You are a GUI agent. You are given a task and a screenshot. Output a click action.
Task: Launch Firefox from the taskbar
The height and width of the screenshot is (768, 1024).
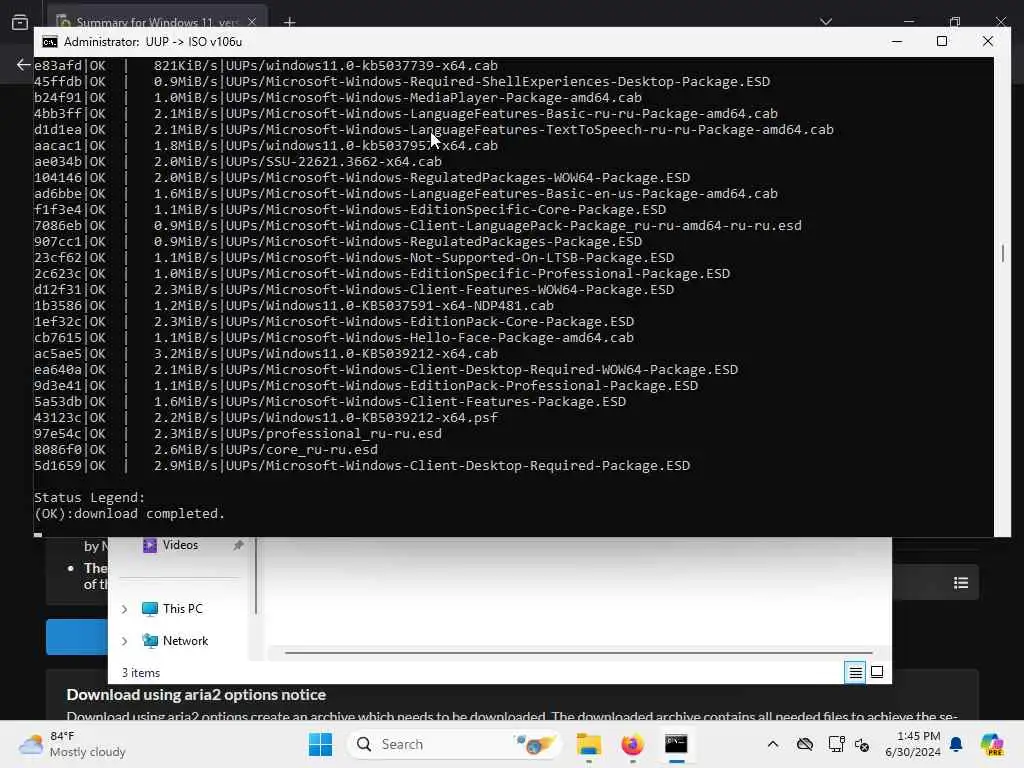tap(632, 744)
